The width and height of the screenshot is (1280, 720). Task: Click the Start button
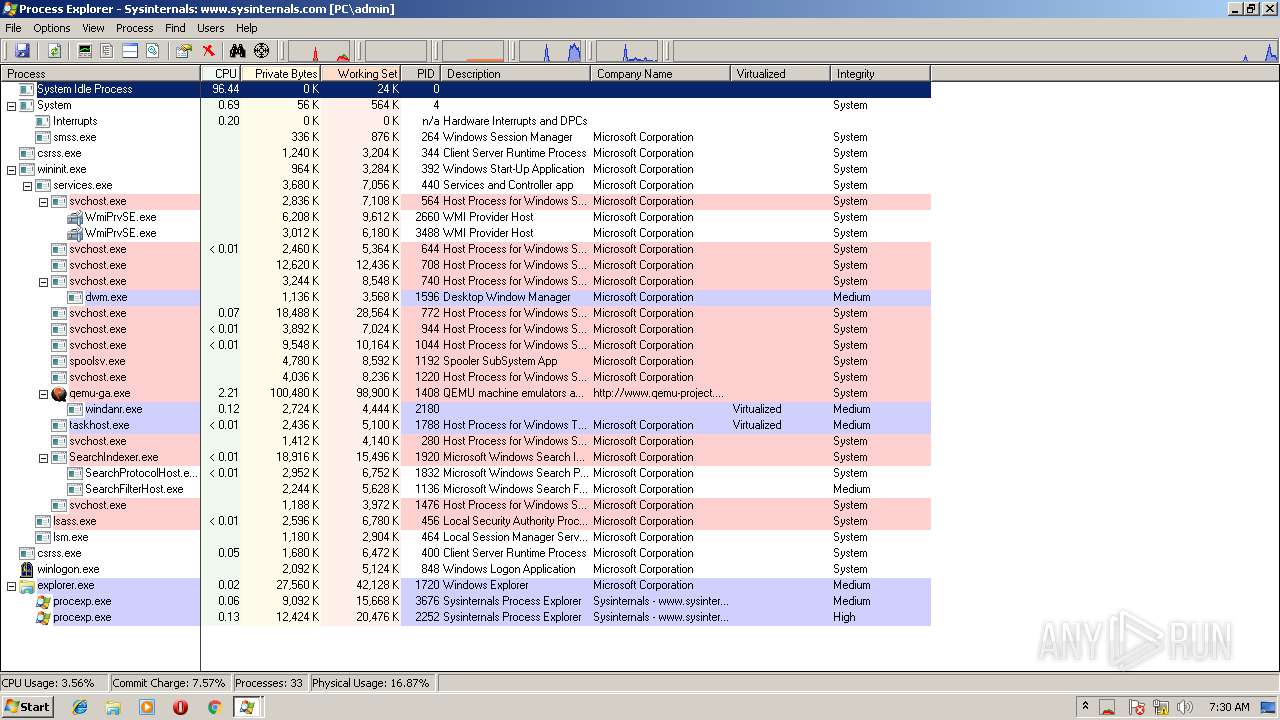pos(27,706)
